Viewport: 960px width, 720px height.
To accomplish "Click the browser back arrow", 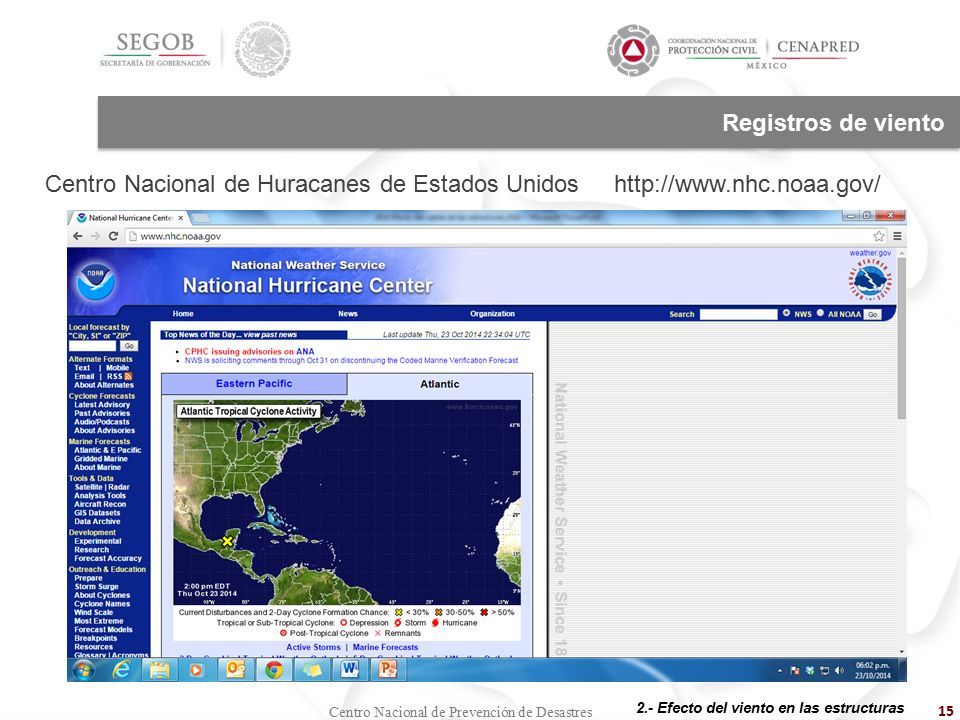I will [x=77, y=236].
